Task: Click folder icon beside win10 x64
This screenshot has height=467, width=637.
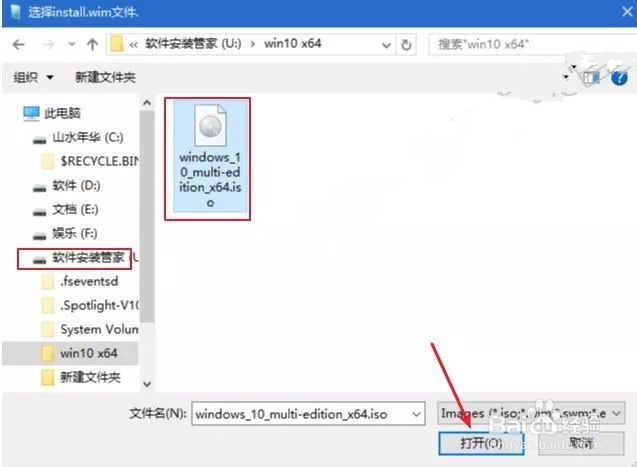Action: 48,353
